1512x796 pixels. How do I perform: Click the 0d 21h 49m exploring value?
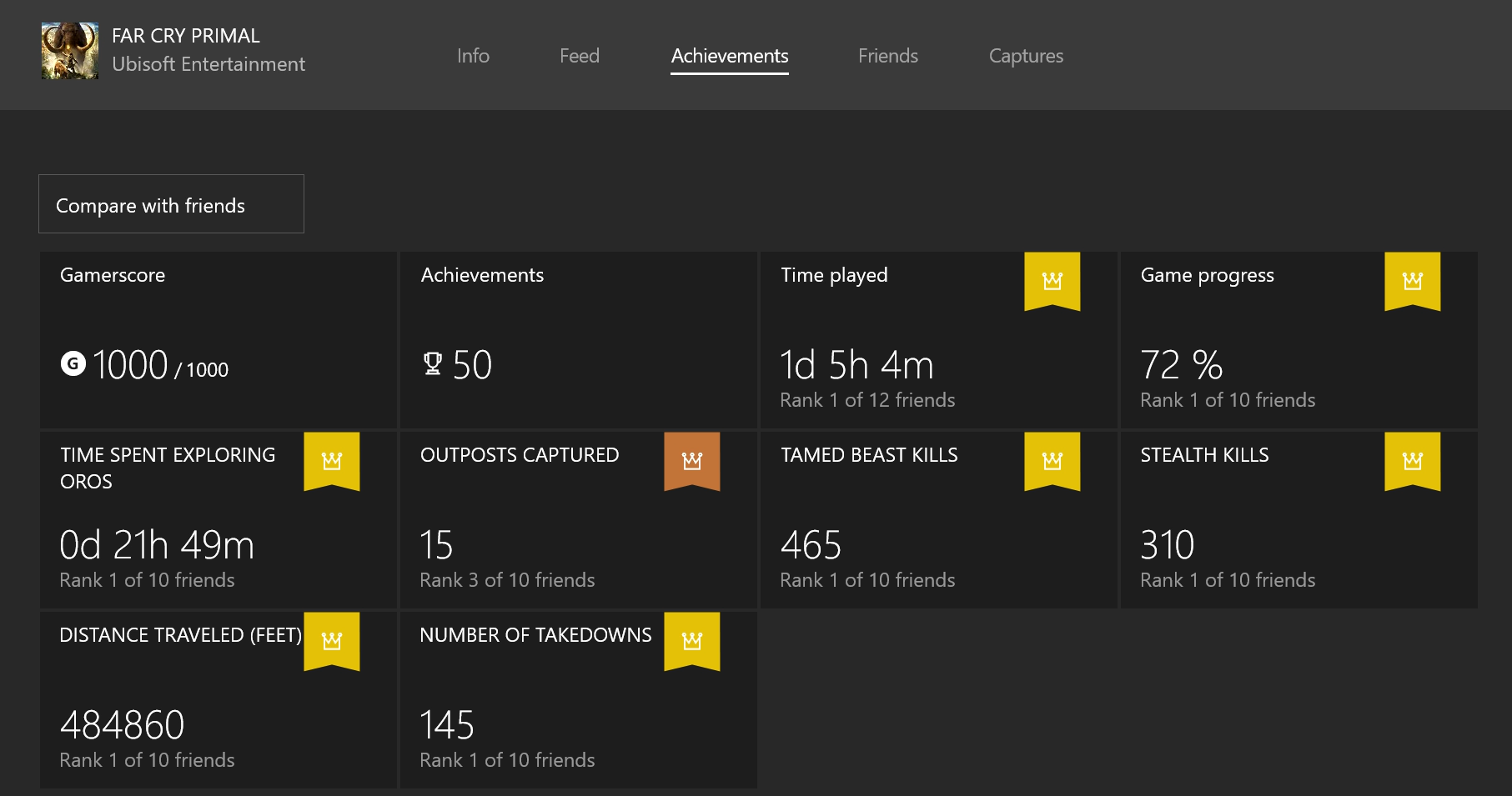(x=157, y=545)
